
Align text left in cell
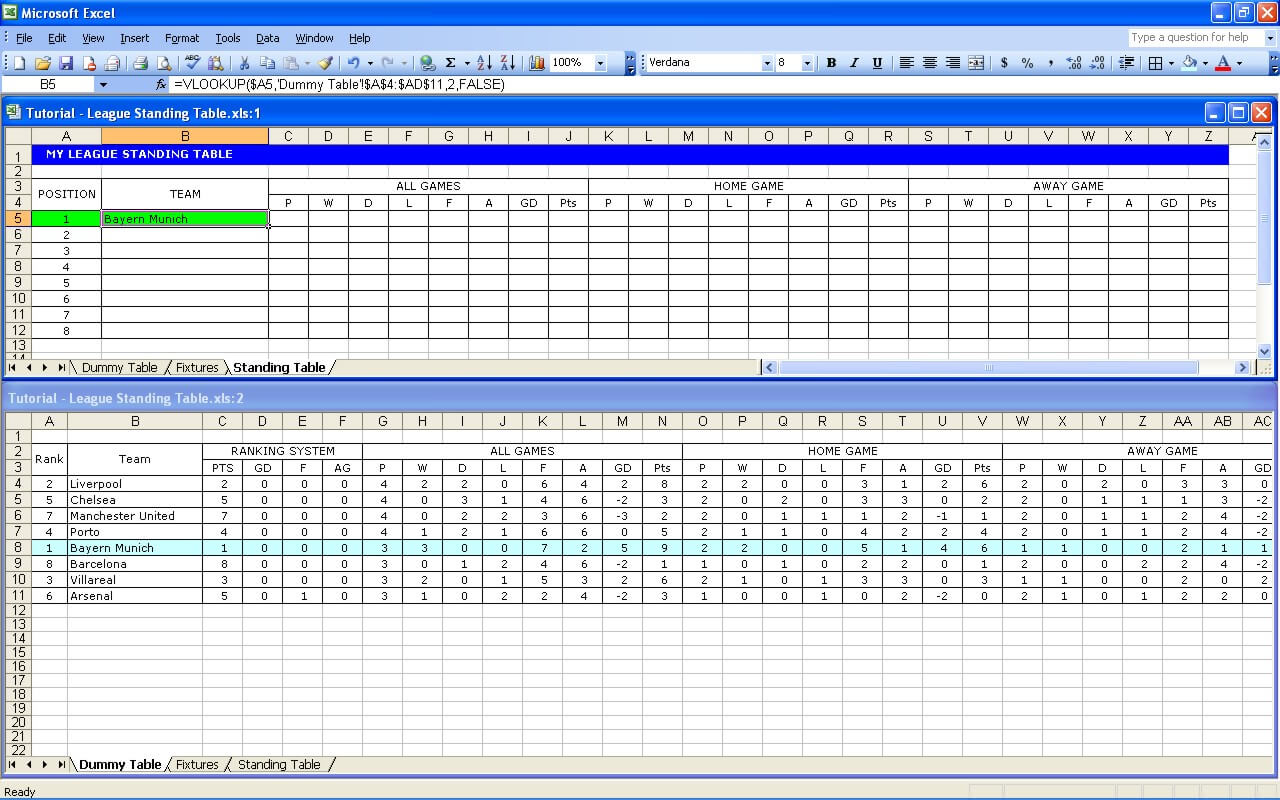point(906,63)
